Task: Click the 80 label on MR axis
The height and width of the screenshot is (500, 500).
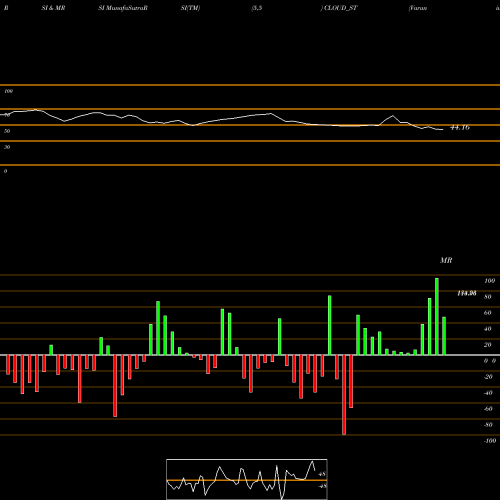Action: coord(488,297)
